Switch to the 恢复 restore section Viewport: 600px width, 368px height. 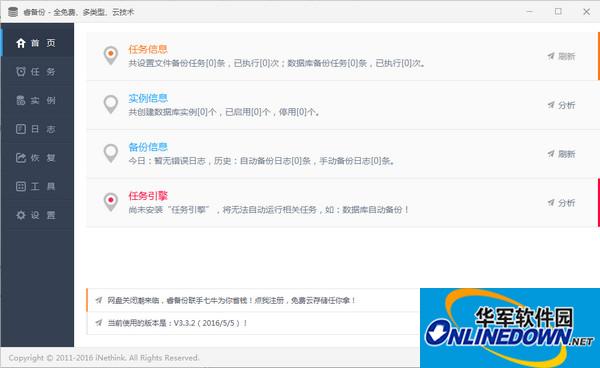point(37,158)
